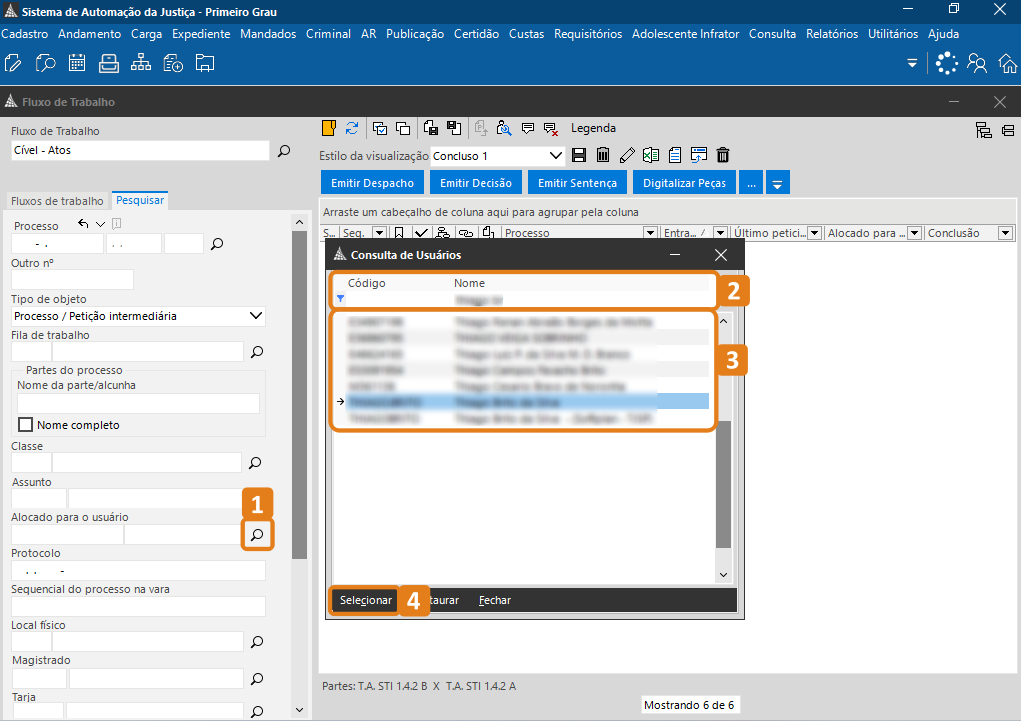Click the person-with-magnifier icon beside the comment bubbles
Screen dimensions: 1021x721
[x=503, y=128]
